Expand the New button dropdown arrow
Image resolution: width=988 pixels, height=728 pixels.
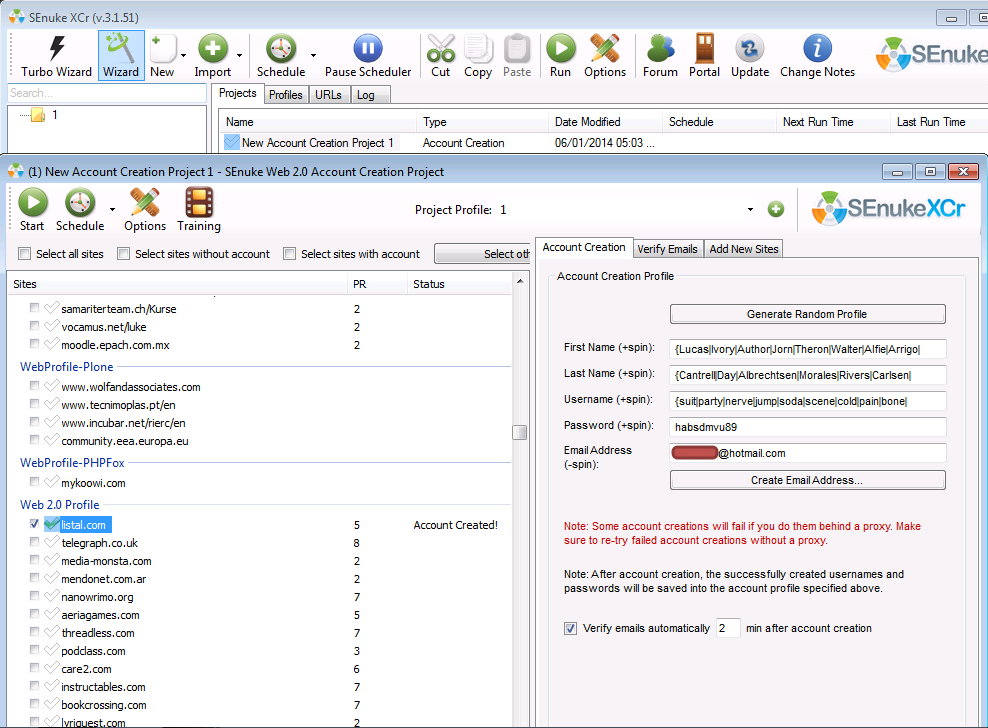click(183, 55)
